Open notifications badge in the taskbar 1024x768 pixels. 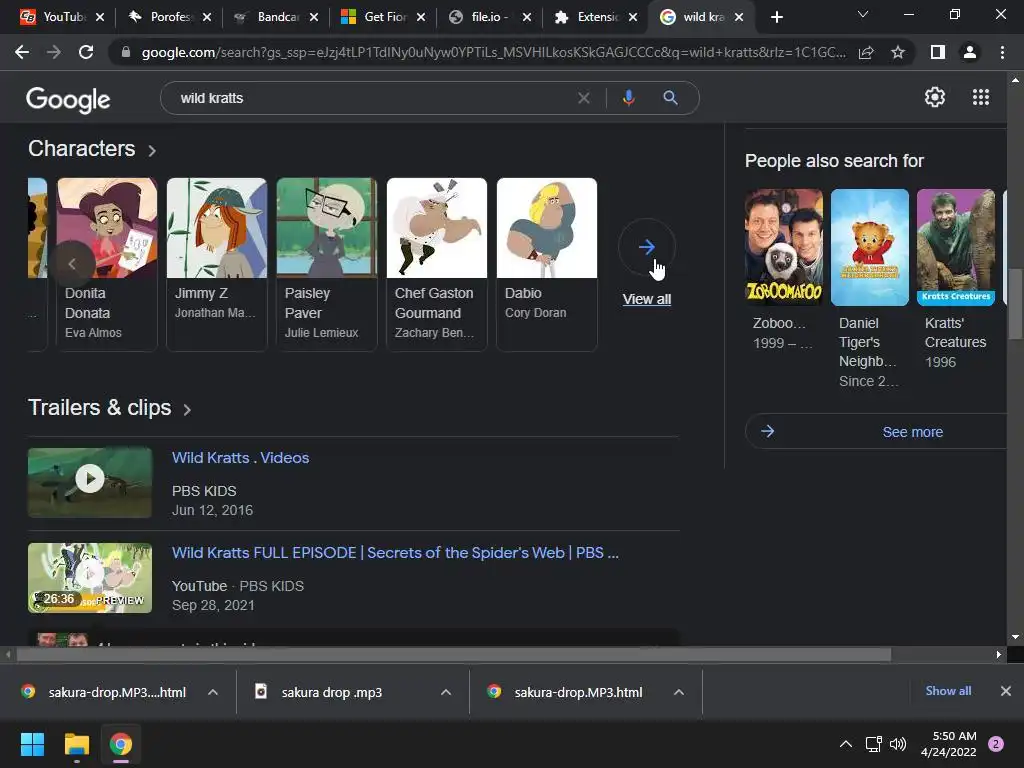coord(996,744)
